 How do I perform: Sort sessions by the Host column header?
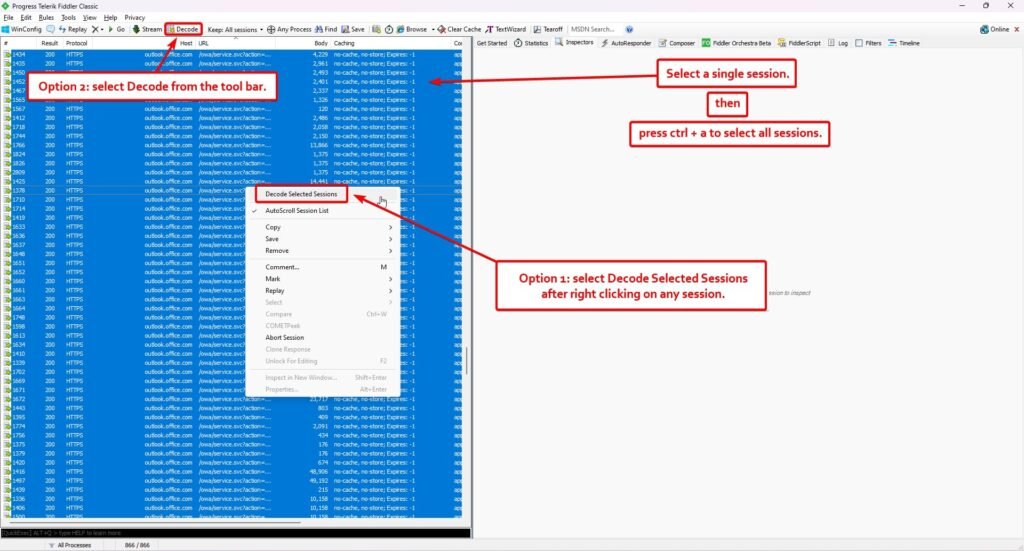tap(186, 43)
